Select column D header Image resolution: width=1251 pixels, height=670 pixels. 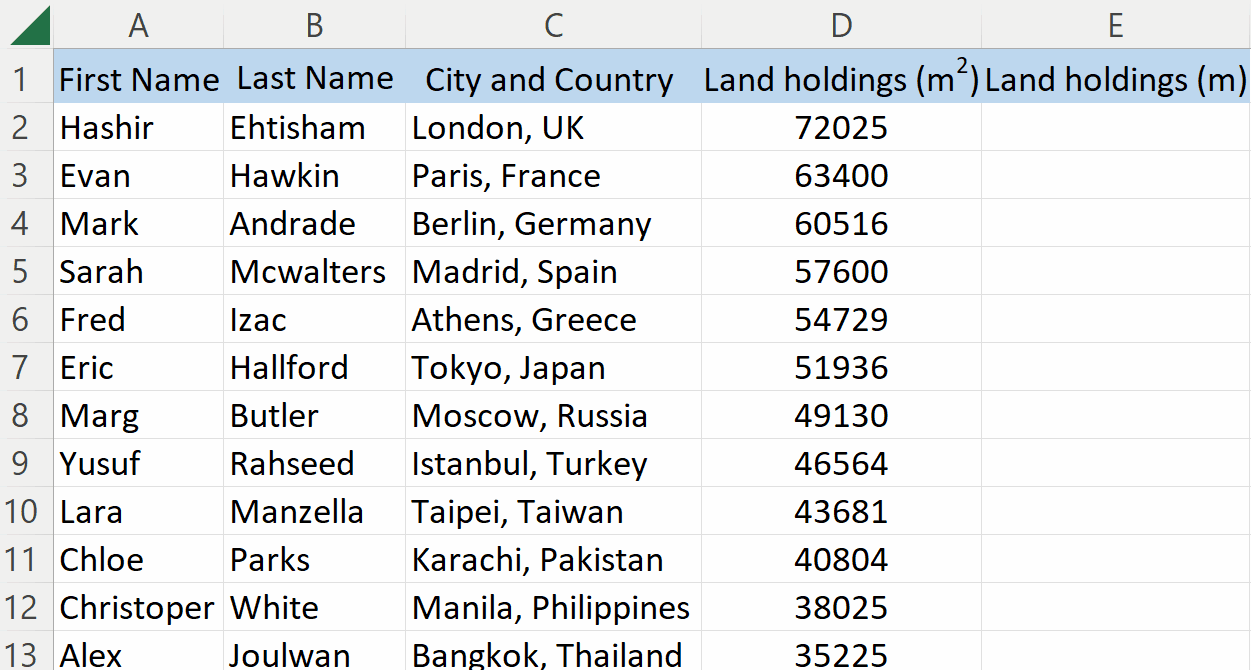[x=841, y=25]
